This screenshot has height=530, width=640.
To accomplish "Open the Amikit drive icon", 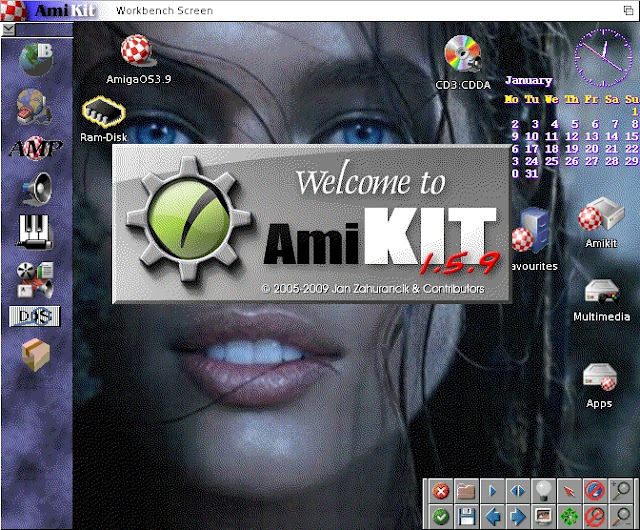I will (601, 215).
